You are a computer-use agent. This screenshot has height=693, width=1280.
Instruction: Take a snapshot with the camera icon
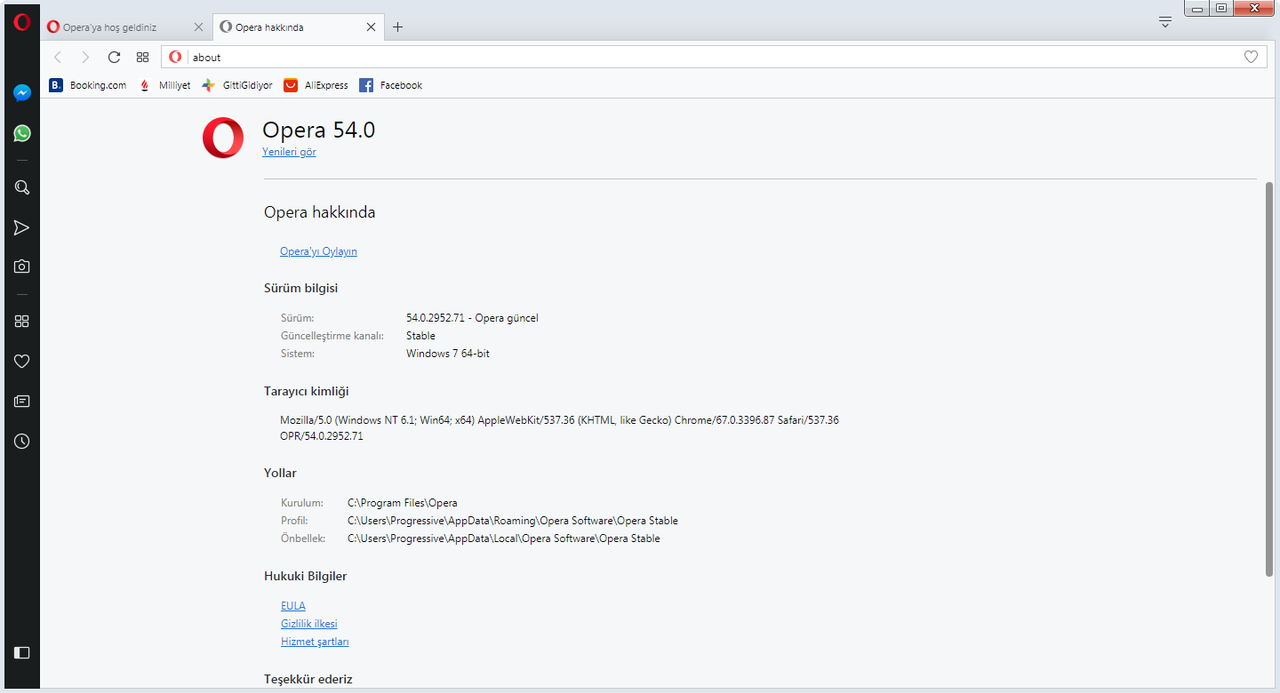22,267
